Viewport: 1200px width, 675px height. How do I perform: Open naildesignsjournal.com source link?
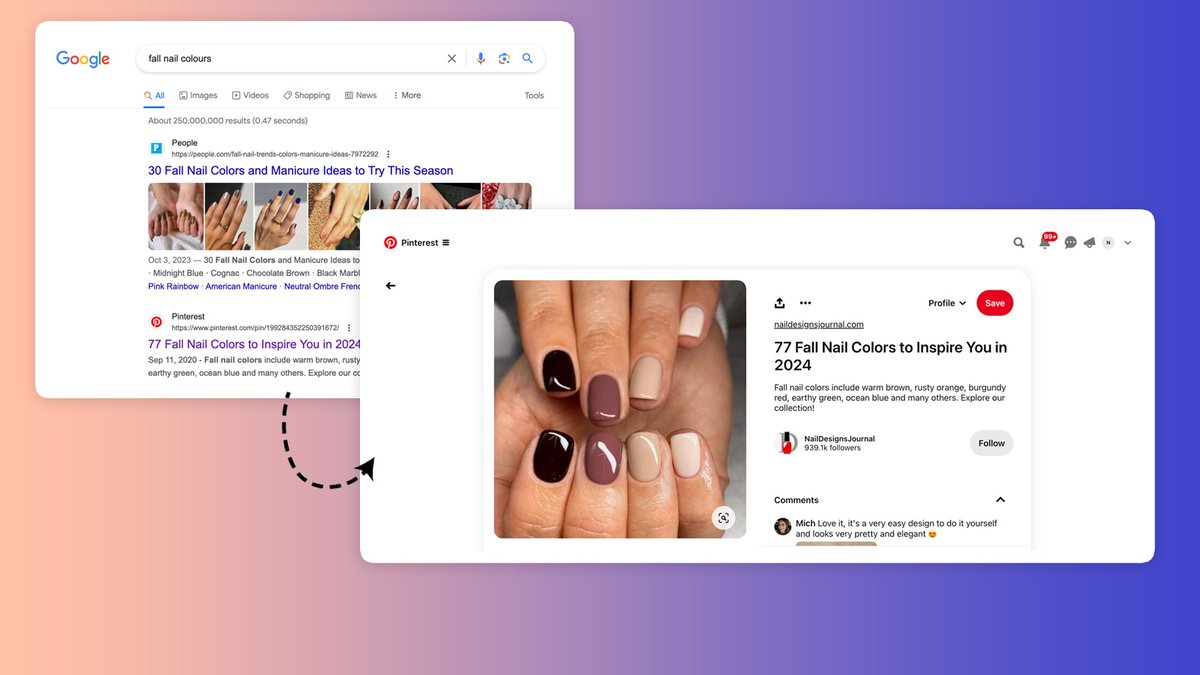click(819, 325)
